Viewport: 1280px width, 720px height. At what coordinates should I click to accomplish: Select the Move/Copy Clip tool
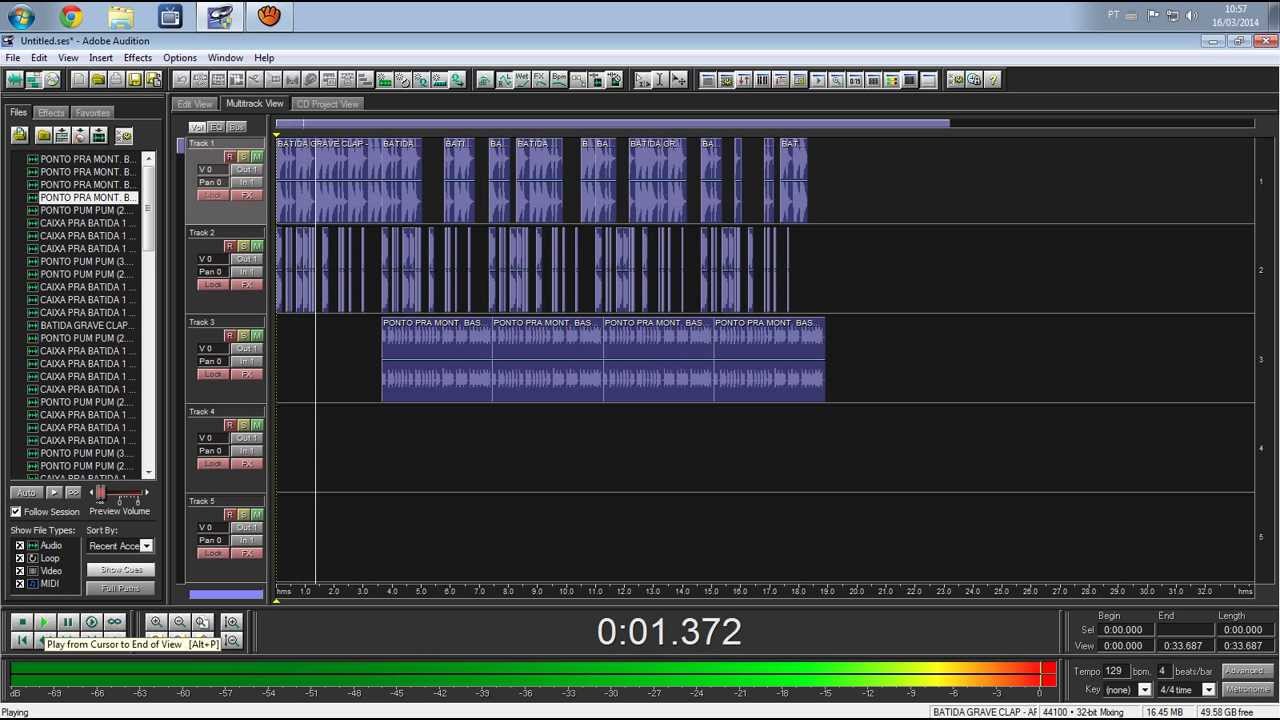point(678,80)
